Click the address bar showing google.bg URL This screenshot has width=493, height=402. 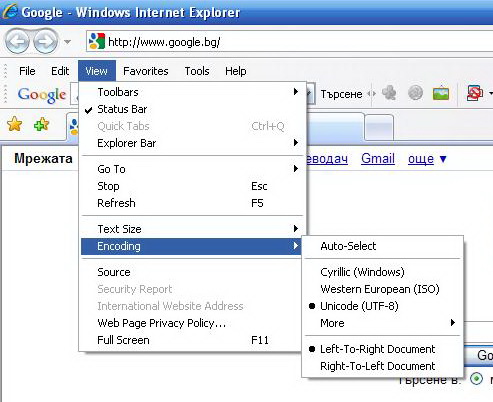289,42
